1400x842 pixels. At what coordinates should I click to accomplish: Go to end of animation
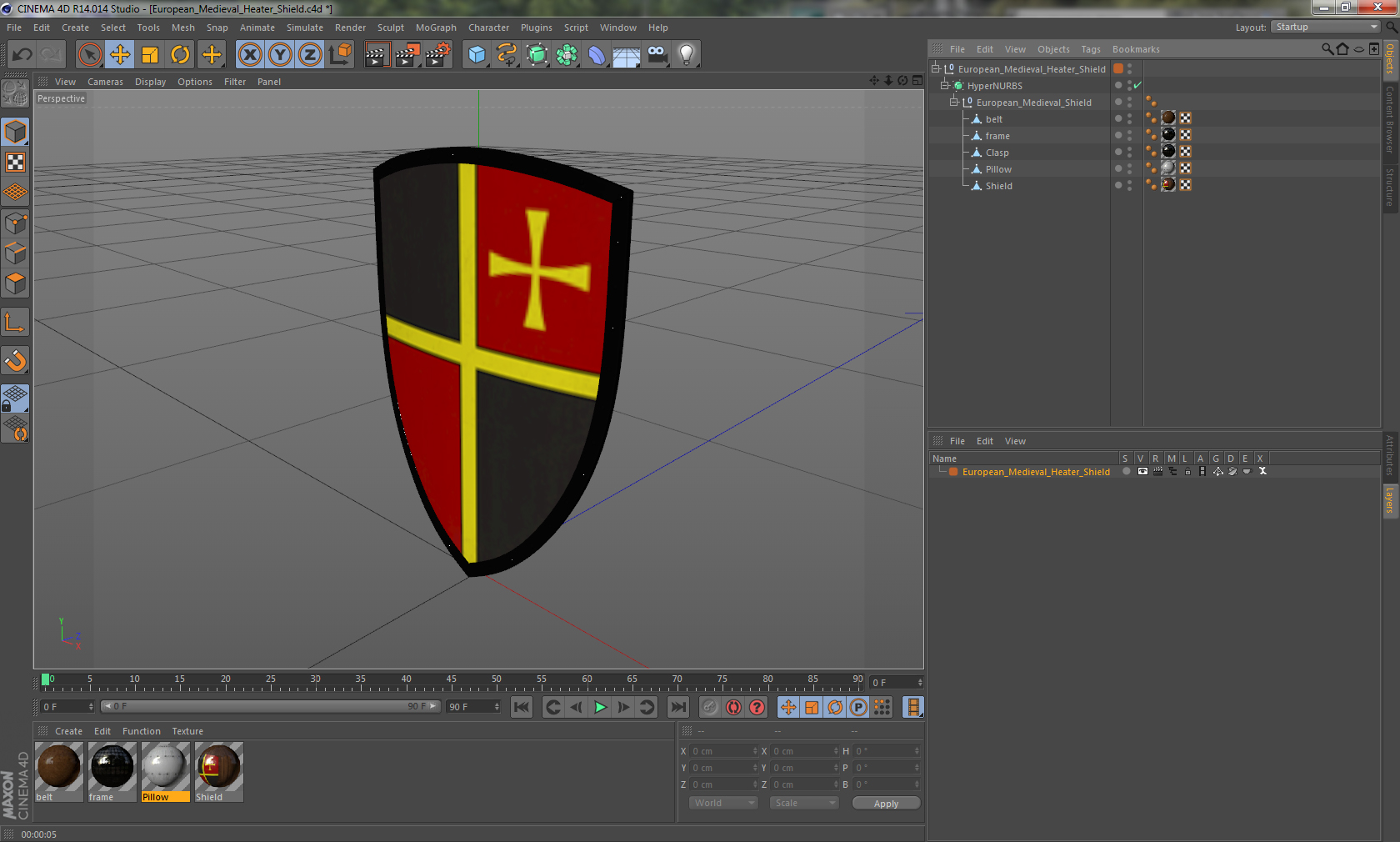point(679,707)
